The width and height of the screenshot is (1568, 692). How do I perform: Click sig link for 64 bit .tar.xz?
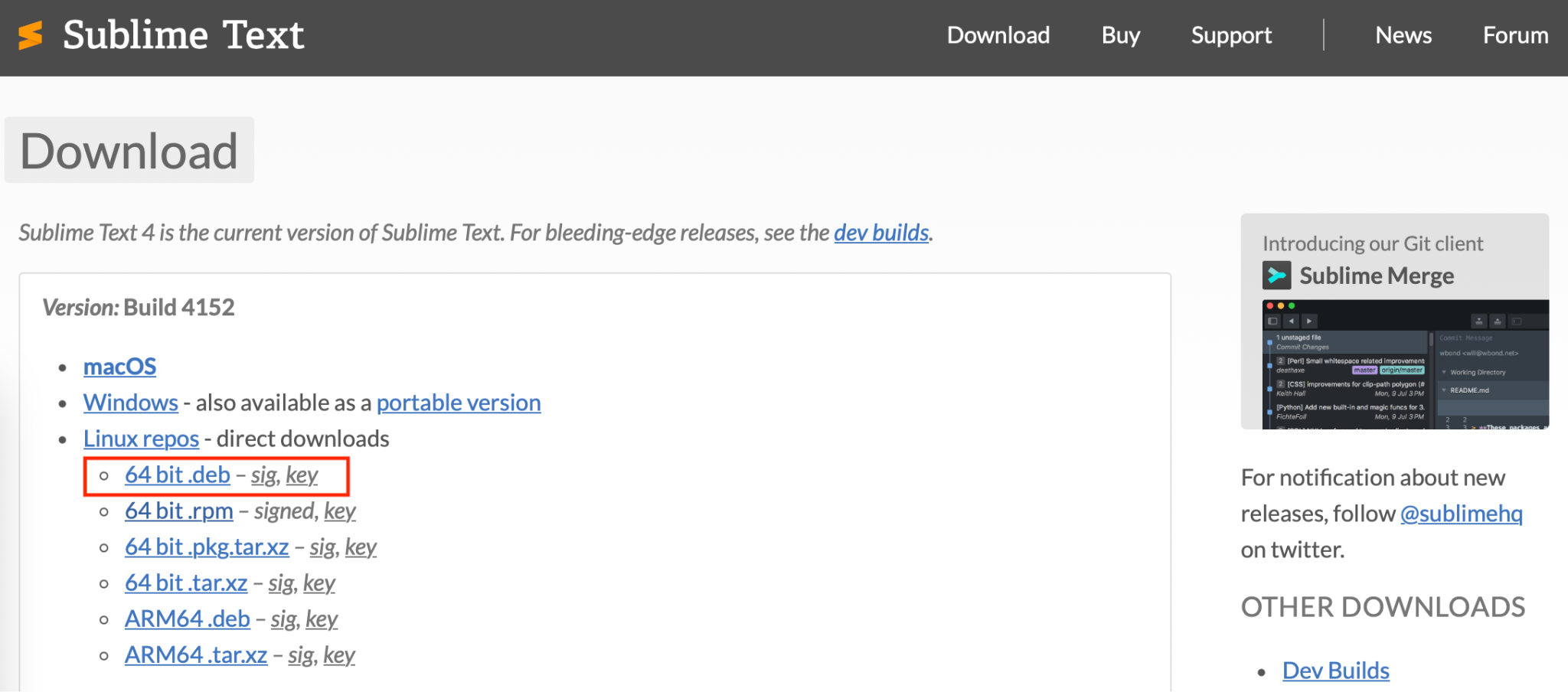[x=281, y=583]
